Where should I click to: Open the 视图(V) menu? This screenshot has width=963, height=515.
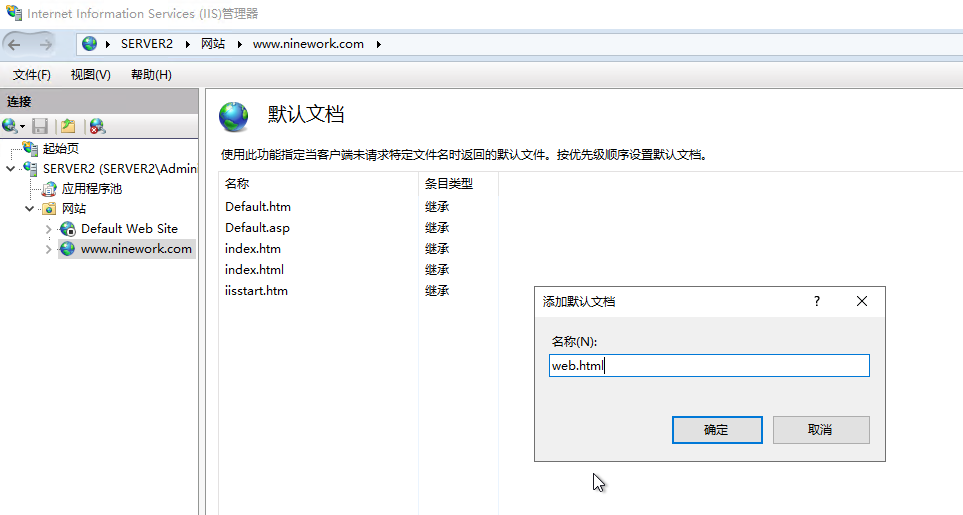tap(90, 75)
